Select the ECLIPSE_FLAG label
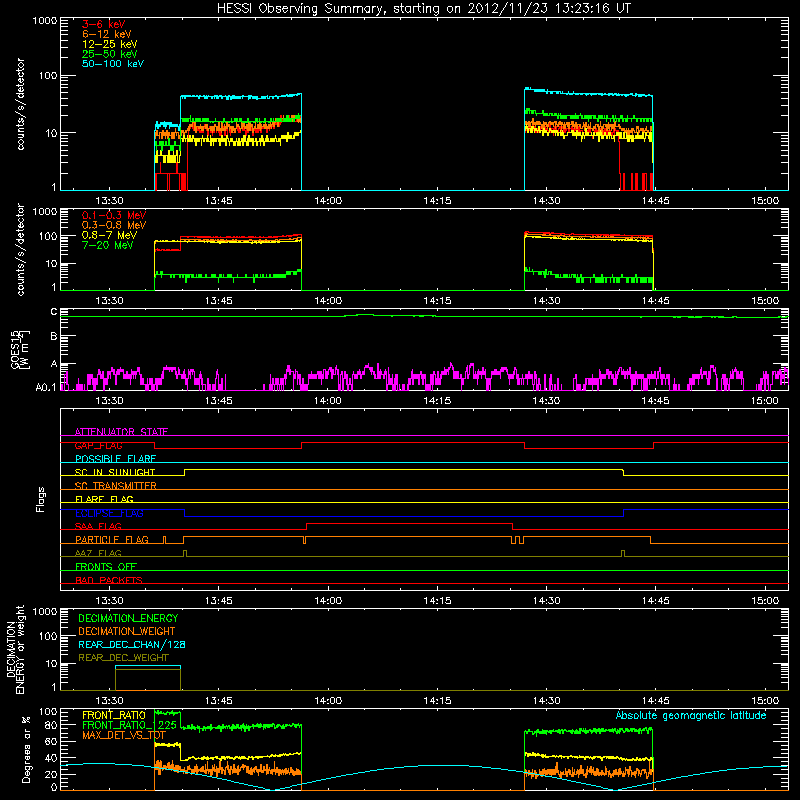800x800 pixels. 109,513
